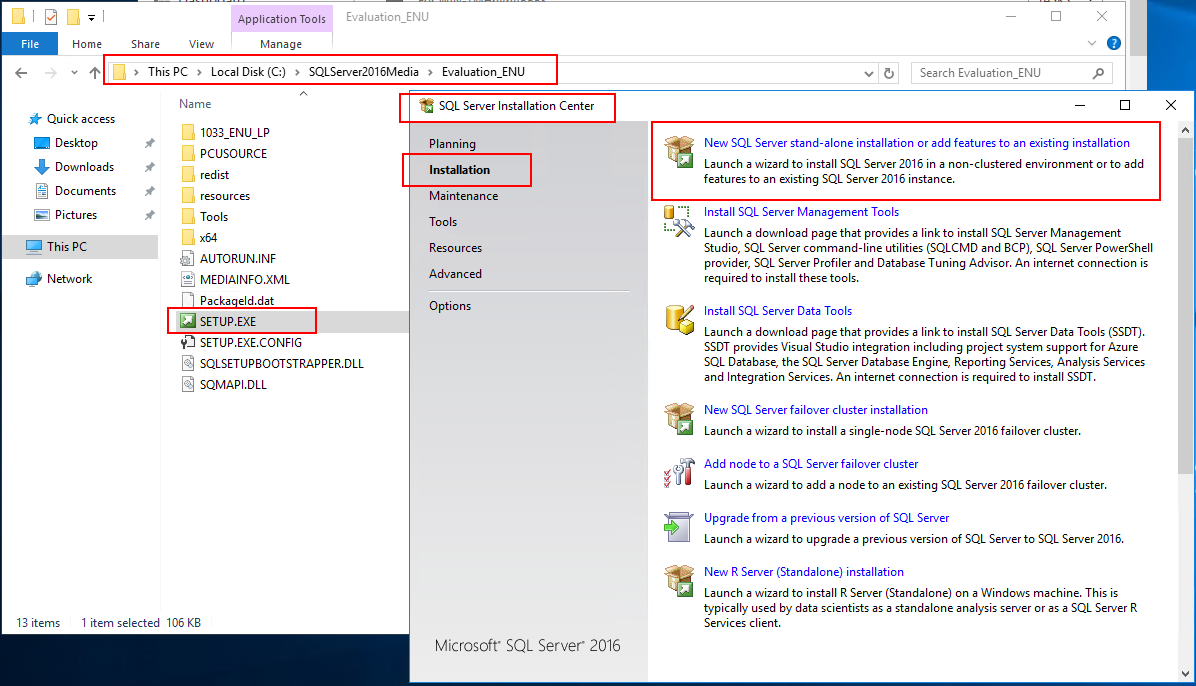Select Desktop under Quick access
The height and width of the screenshot is (686, 1196).
tap(76, 143)
